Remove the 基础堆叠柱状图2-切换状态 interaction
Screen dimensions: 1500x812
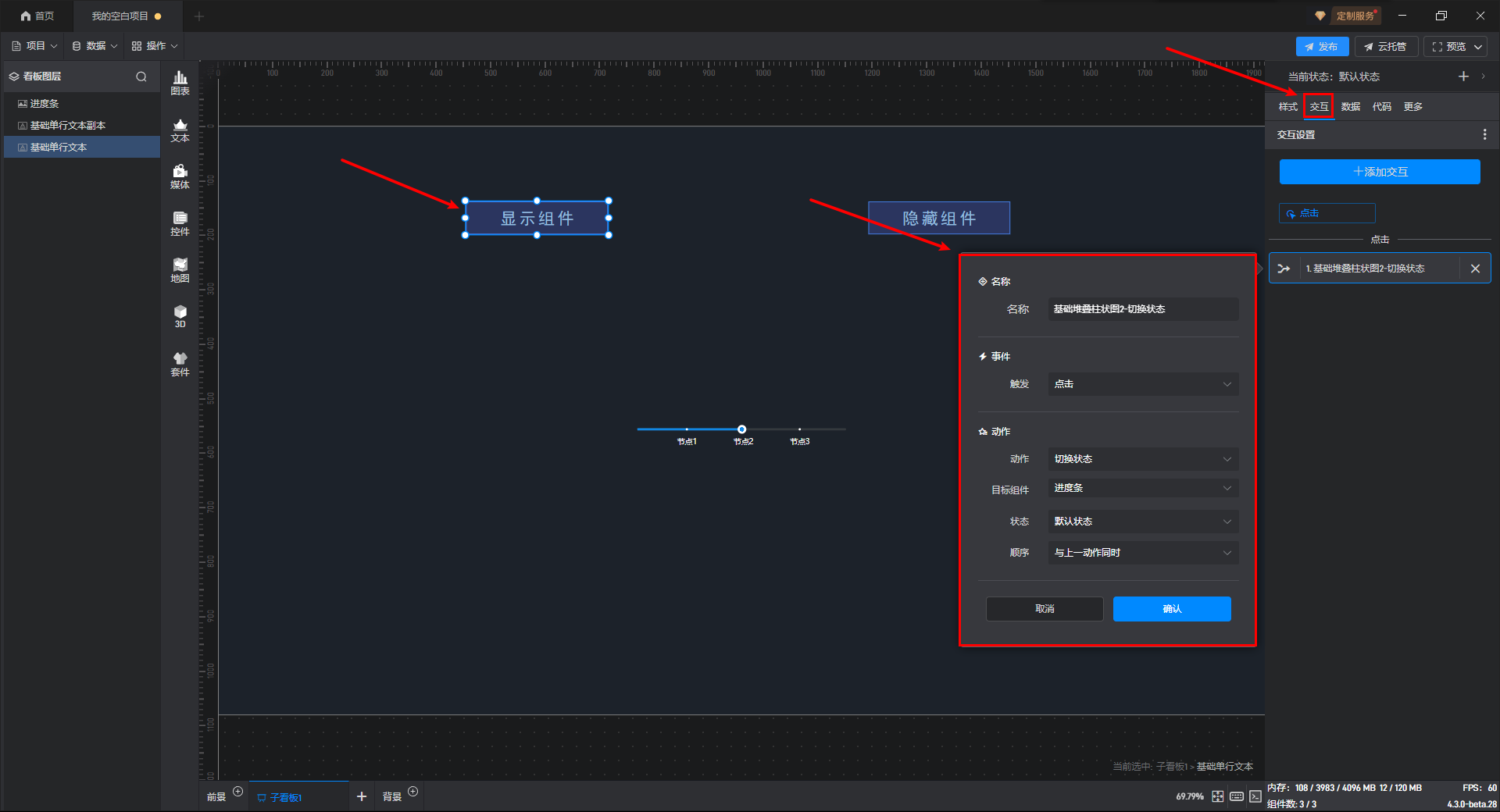pos(1475,269)
